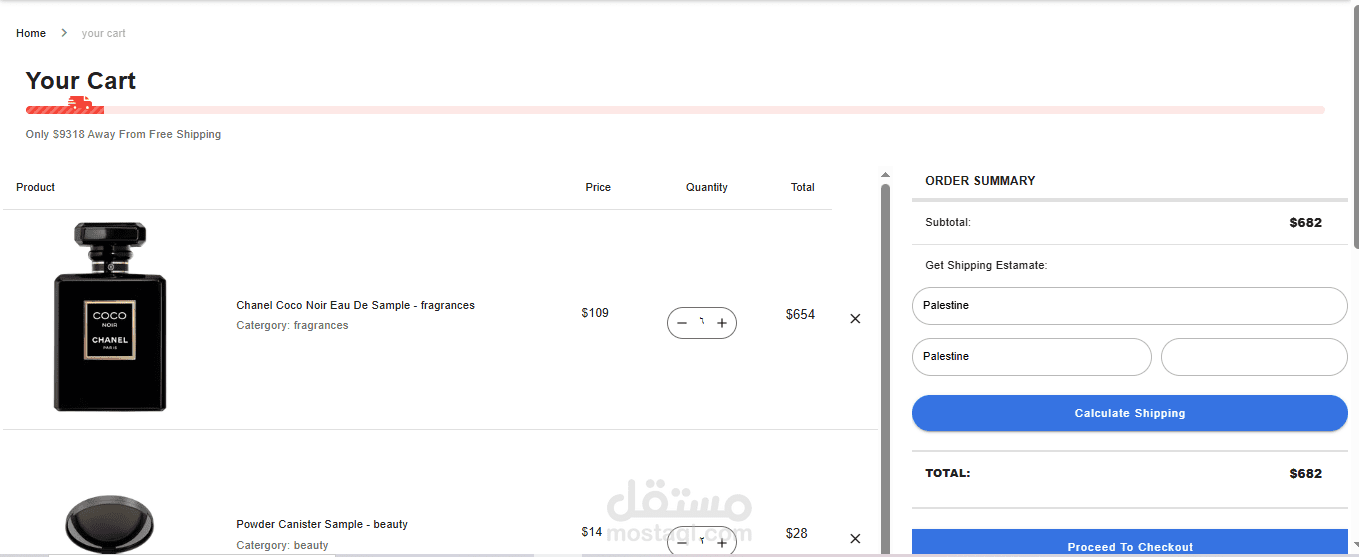The image size is (1359, 557).
Task: Click the Home breadcrumb link
Action: click(31, 33)
